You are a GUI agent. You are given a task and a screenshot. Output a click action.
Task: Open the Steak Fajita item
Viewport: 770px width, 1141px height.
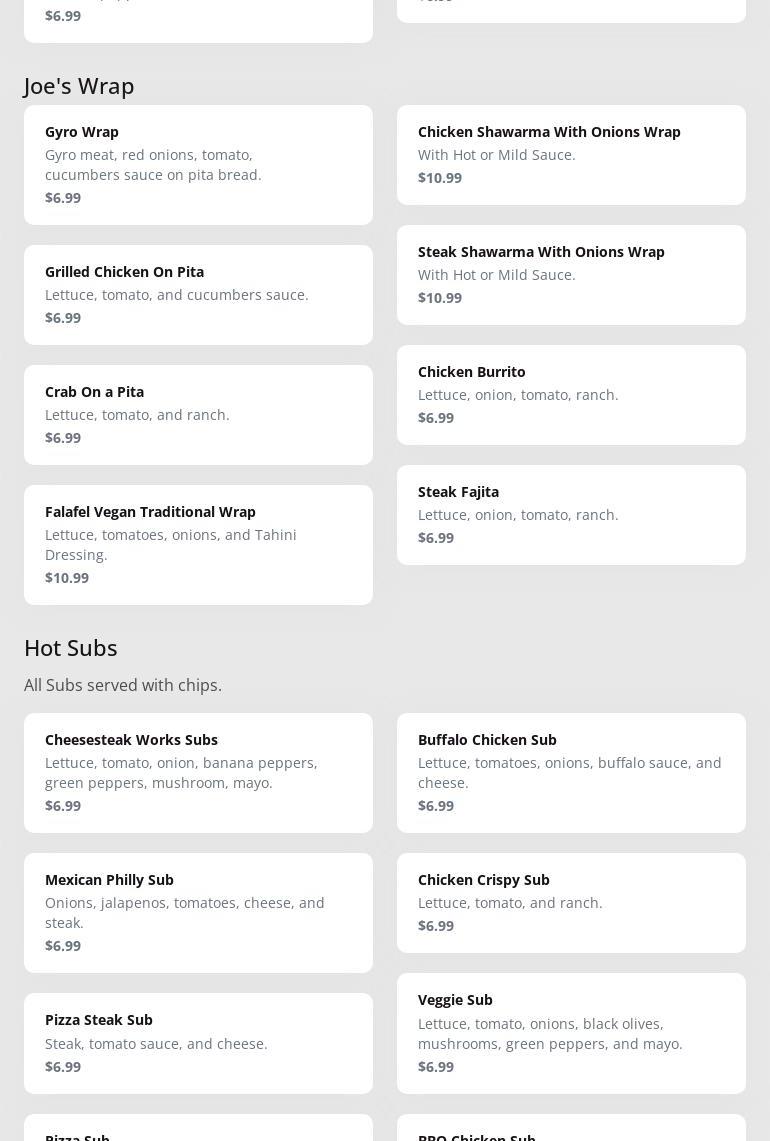(x=571, y=514)
